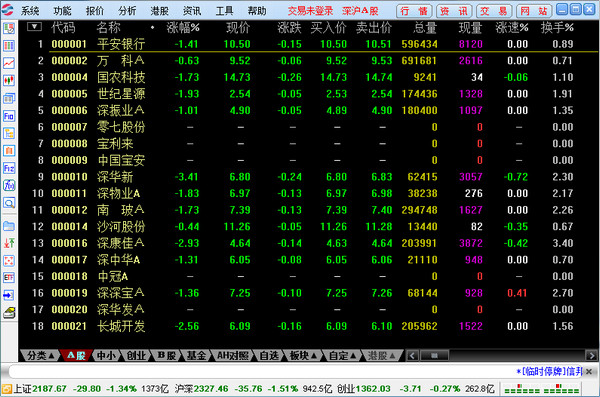Screen dimensions: 600x397
Task: Click the 上证 index value 2187.67
Action: point(49,389)
